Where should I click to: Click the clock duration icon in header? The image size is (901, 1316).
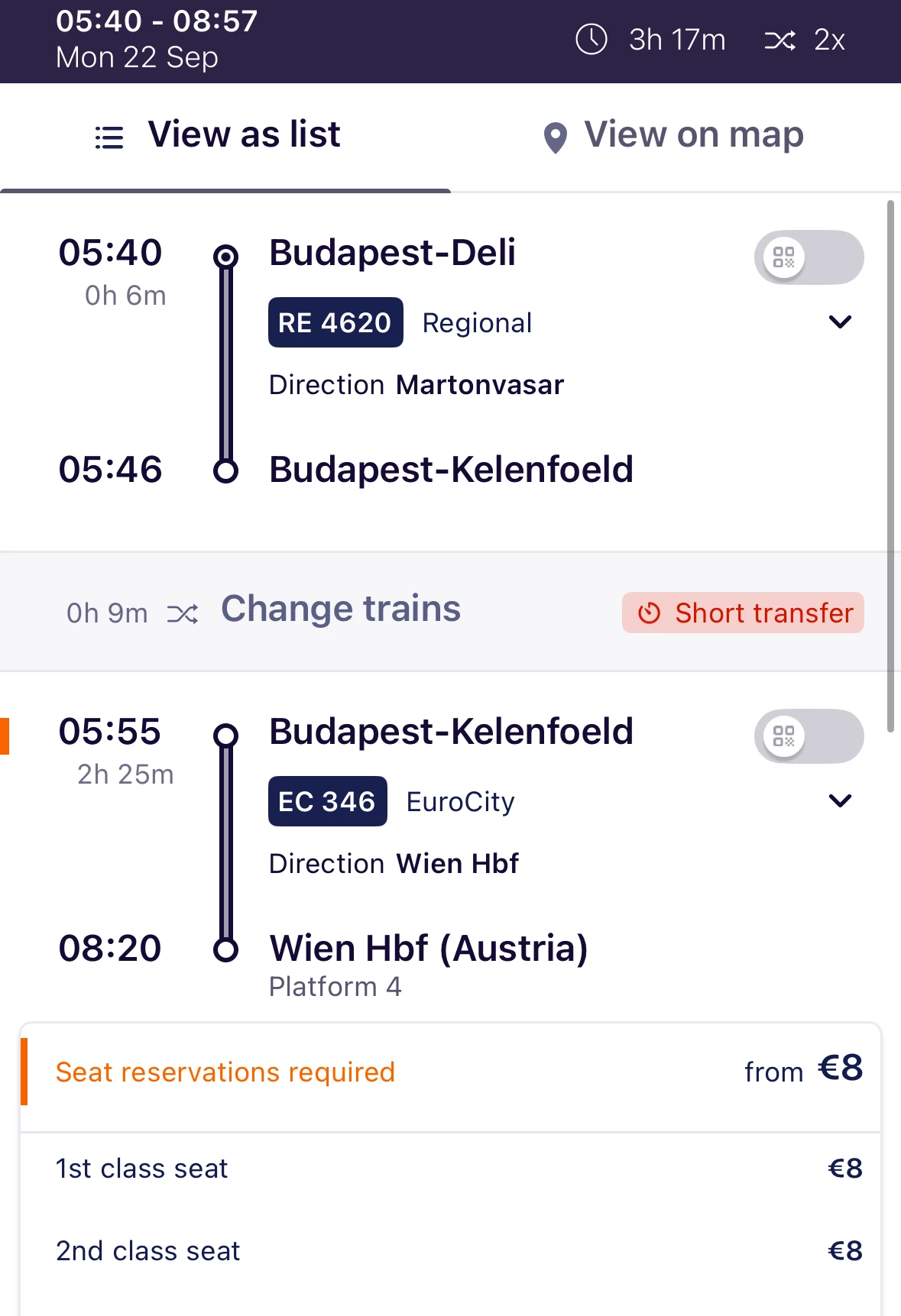(x=591, y=40)
